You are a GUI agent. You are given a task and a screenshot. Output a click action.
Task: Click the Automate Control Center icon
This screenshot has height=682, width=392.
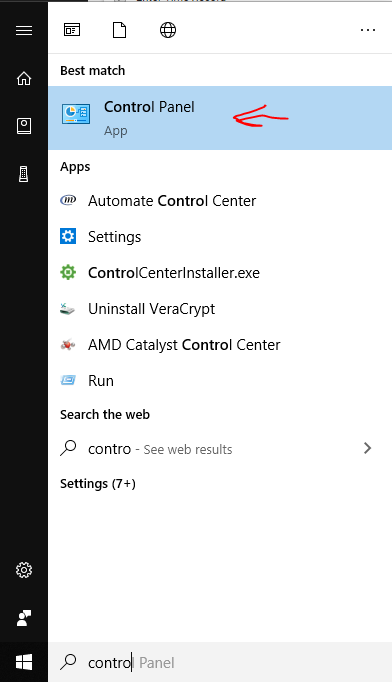[68, 200]
